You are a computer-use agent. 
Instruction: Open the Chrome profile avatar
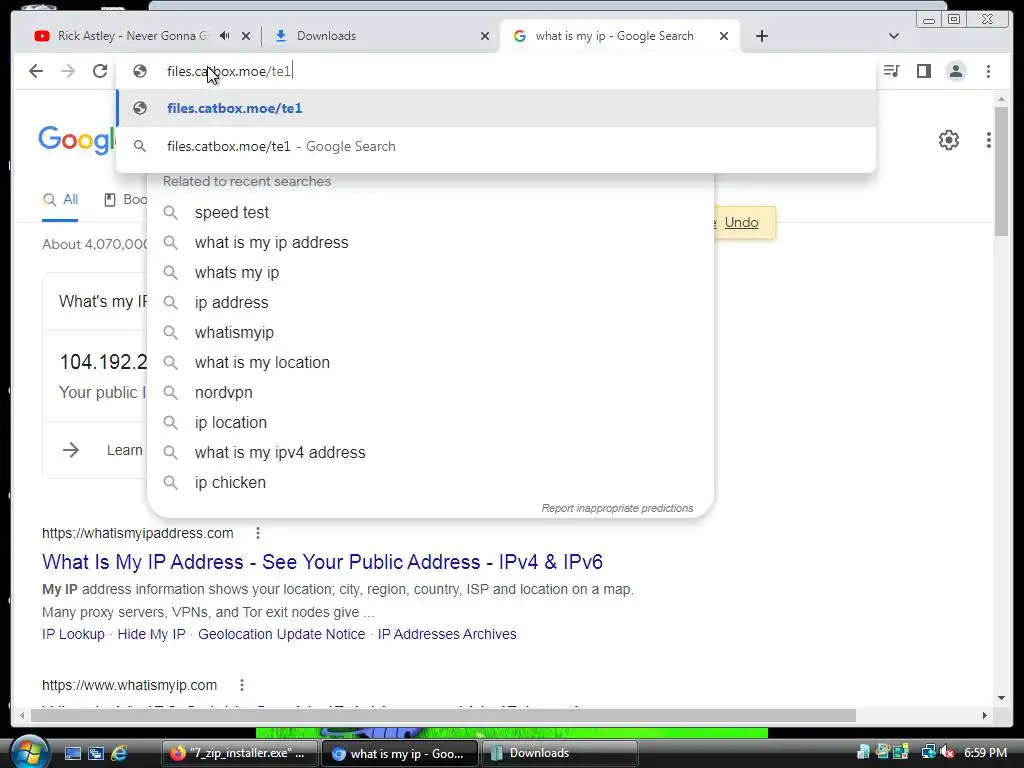click(956, 71)
